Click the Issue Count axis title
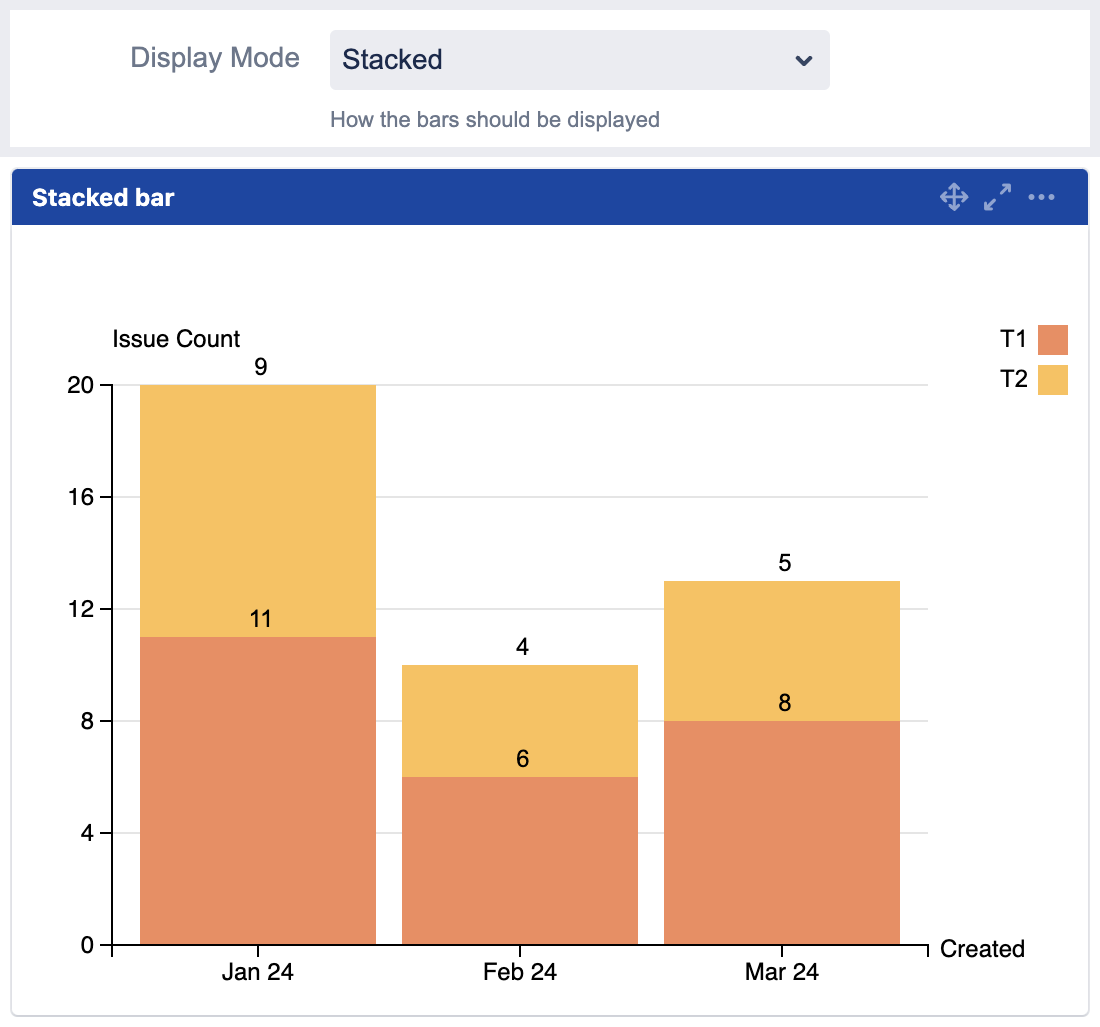The height and width of the screenshot is (1027, 1100). (x=175, y=339)
